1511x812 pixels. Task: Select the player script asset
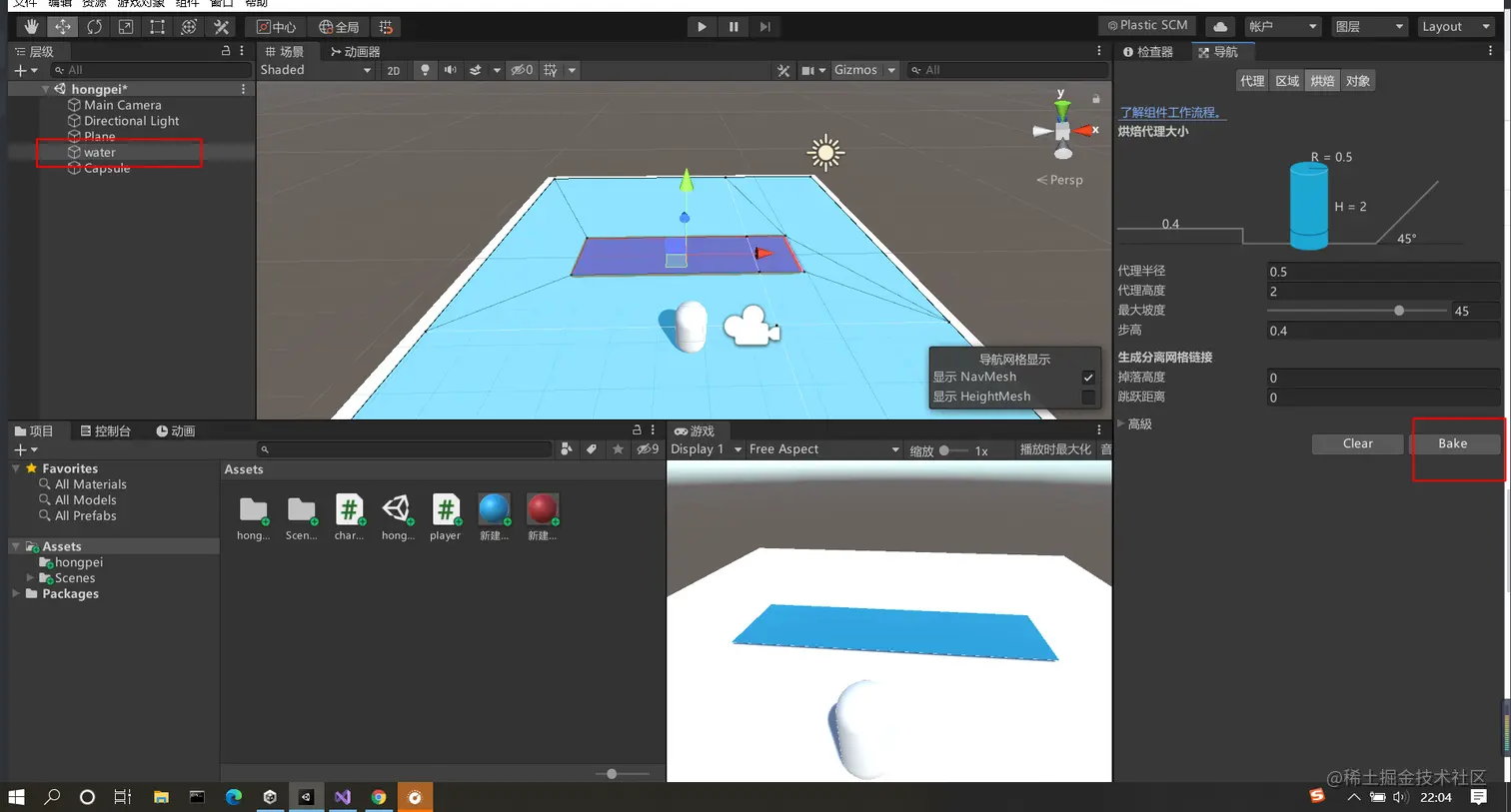pos(445,517)
